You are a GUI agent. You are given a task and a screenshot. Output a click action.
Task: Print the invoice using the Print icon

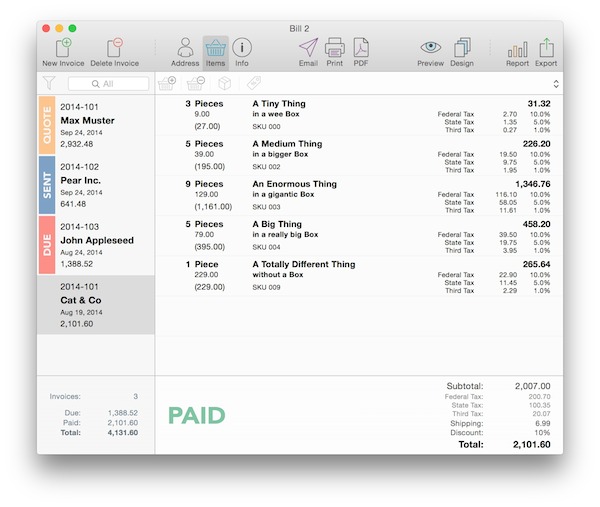click(334, 47)
